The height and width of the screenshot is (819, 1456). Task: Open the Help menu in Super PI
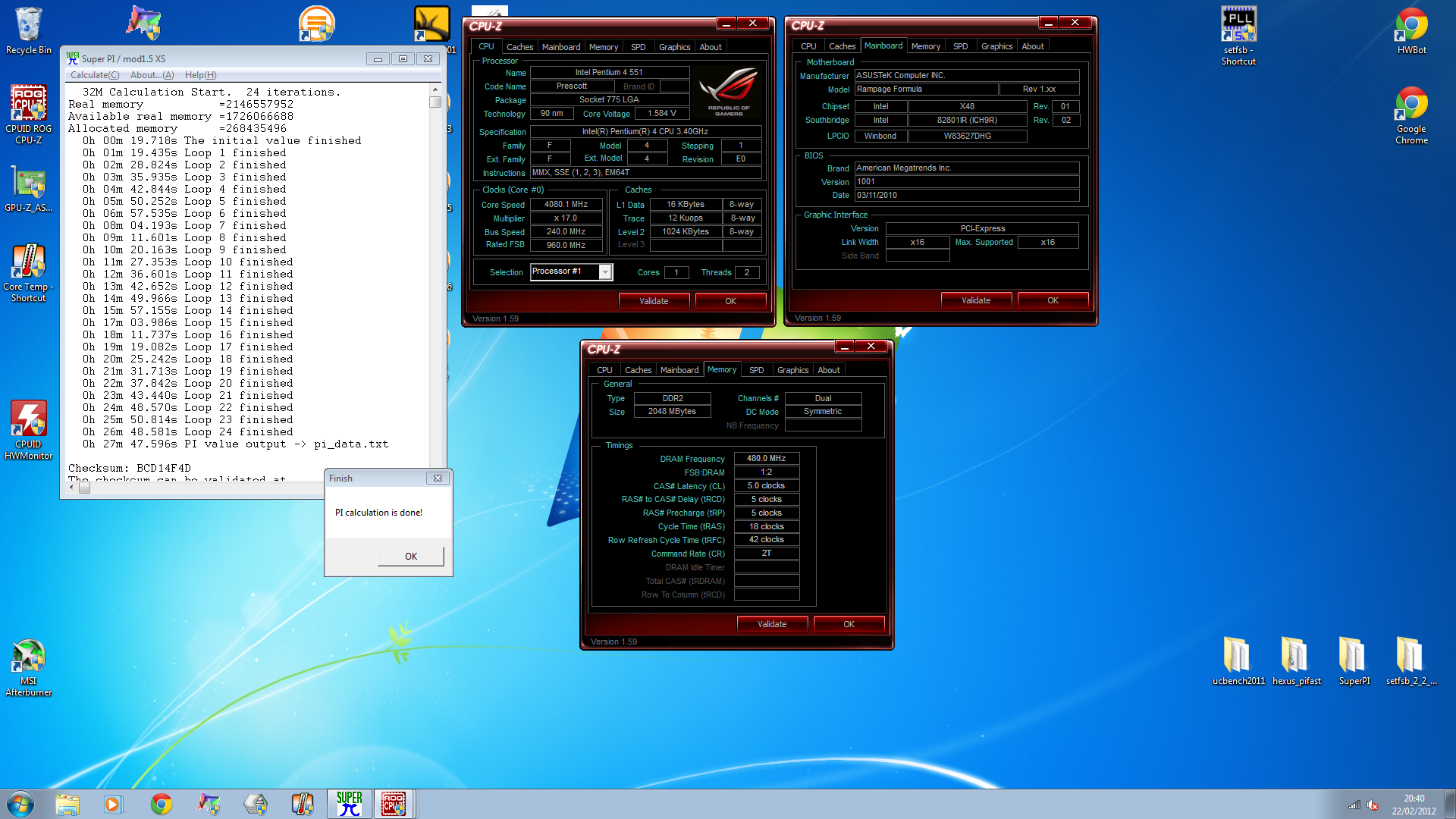coord(200,75)
